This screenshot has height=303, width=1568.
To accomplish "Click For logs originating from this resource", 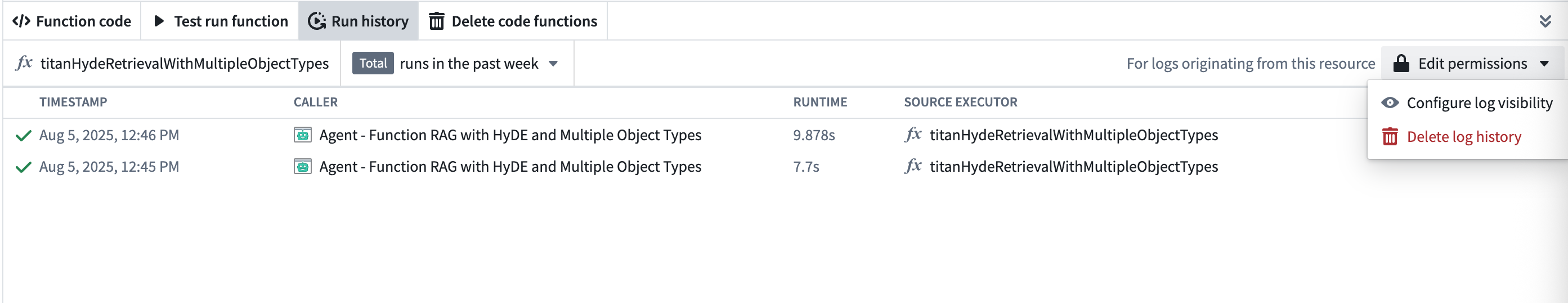I will [x=1250, y=64].
